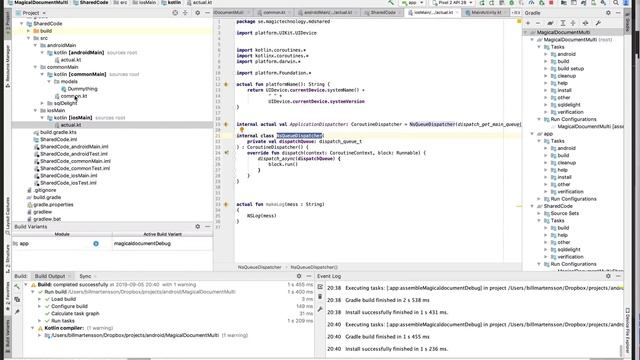The width and height of the screenshot is (640, 360).
Task: Select NoQueueDispatcher in editor breadcrumb
Action: tap(260, 267)
